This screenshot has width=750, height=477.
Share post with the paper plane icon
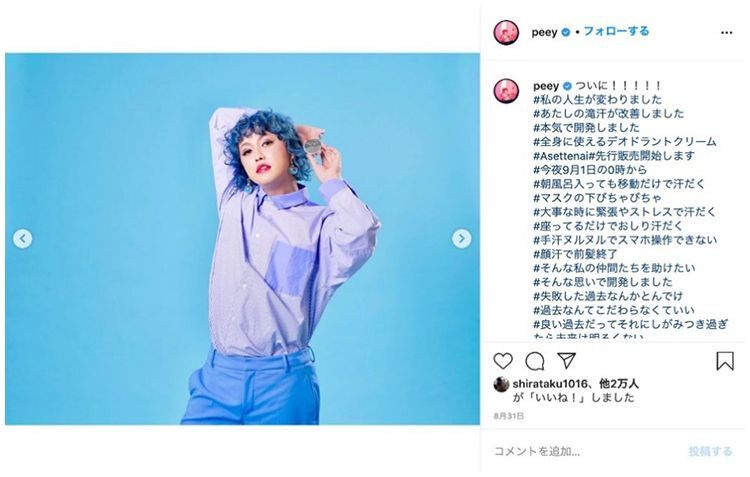566,361
